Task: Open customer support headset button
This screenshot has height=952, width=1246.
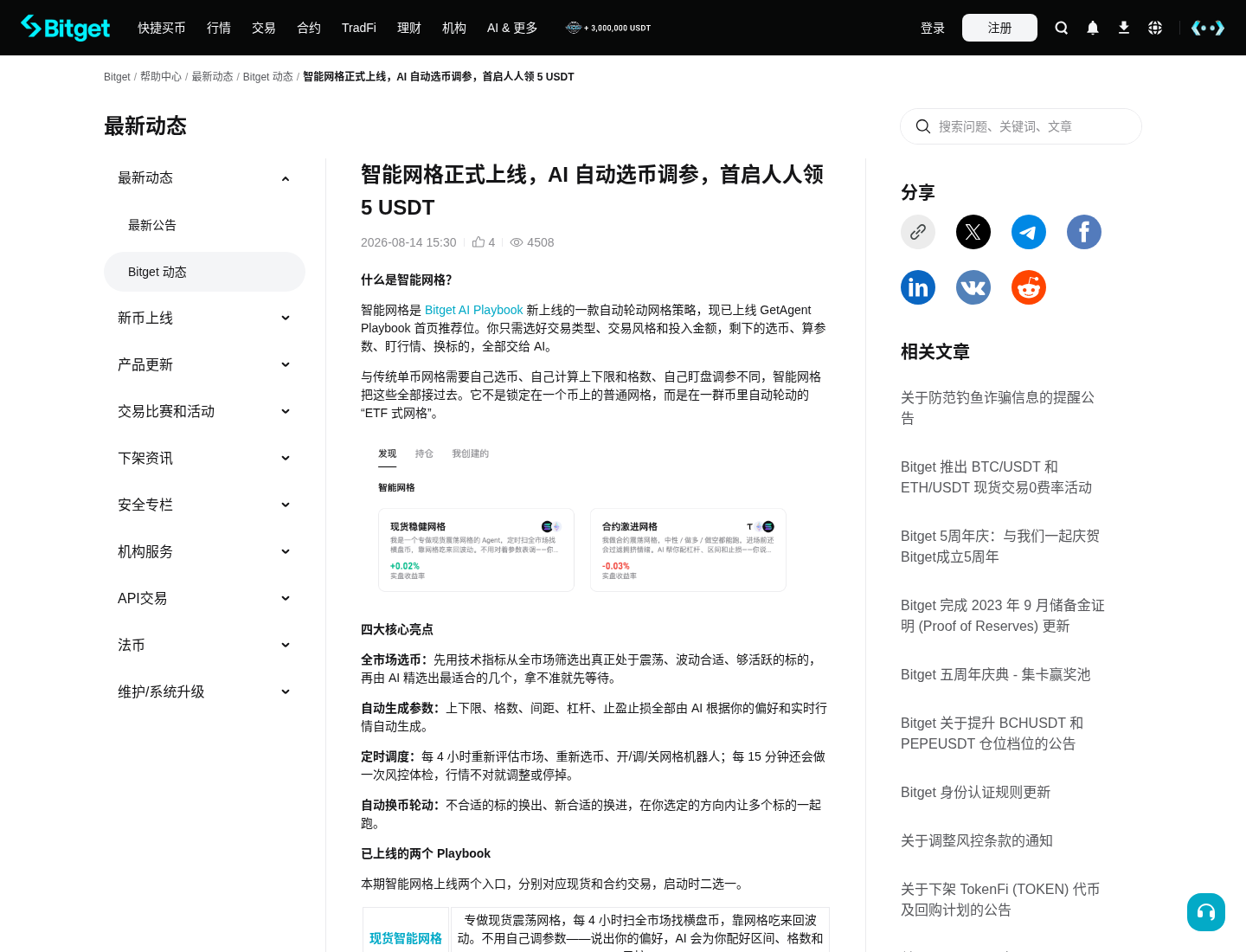Action: 1206,912
